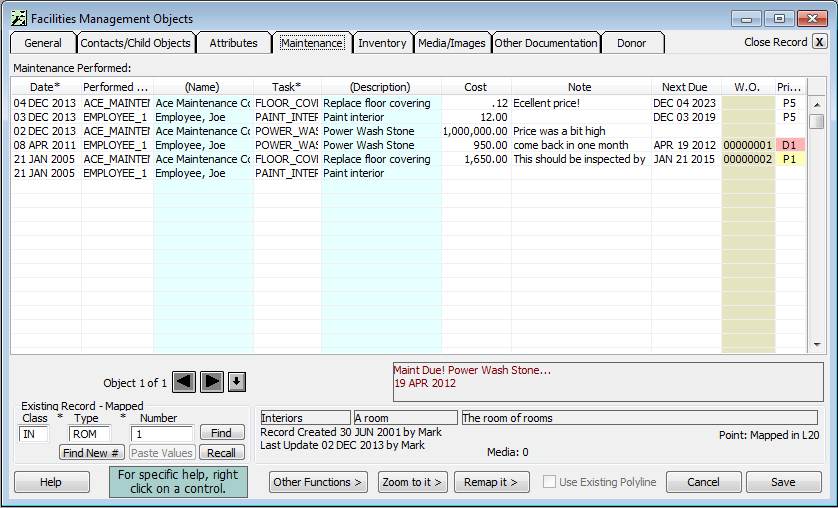Click the (Name) column header
This screenshot has height=508, width=838.
click(x=203, y=87)
